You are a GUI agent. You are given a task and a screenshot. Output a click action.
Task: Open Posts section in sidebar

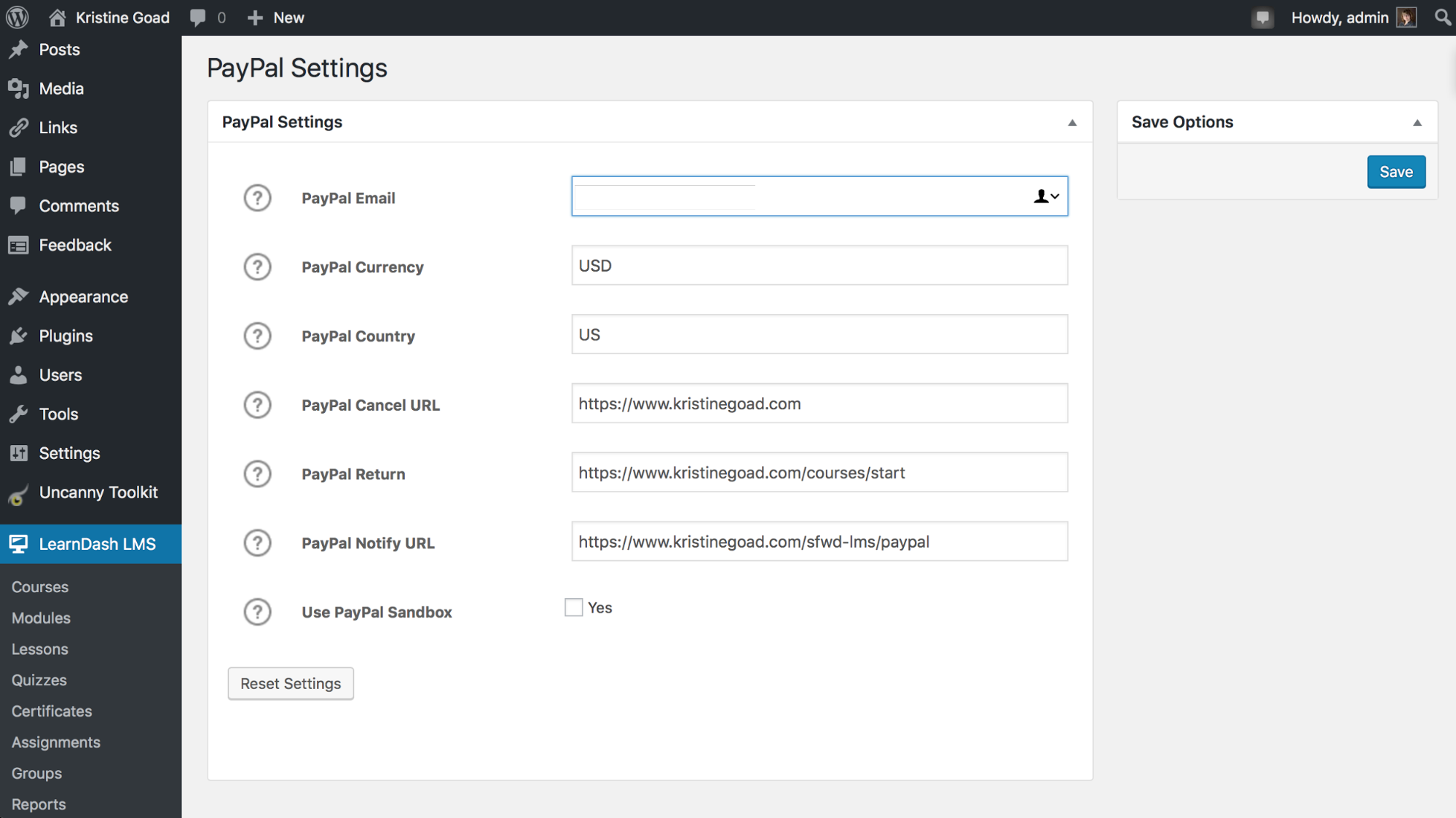(x=59, y=49)
